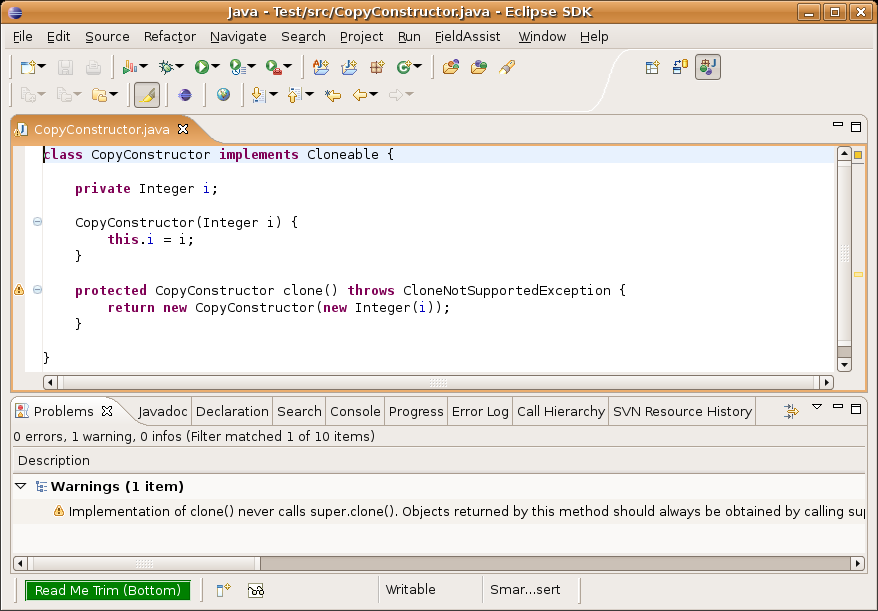Minimize the Problems view panel

click(838, 407)
